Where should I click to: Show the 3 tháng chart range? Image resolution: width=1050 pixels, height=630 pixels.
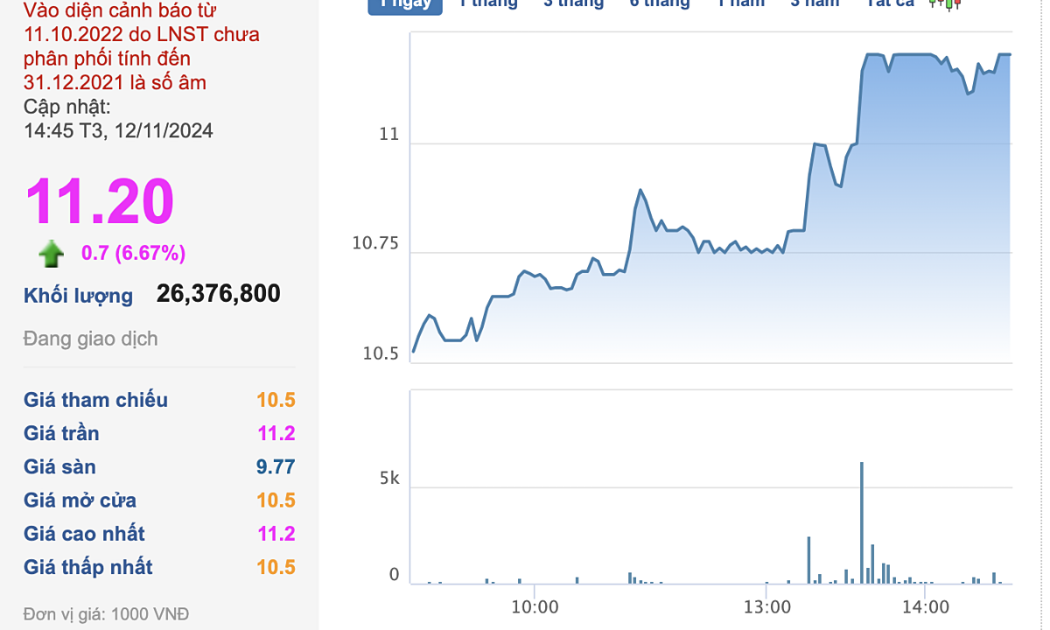tap(573, 3)
